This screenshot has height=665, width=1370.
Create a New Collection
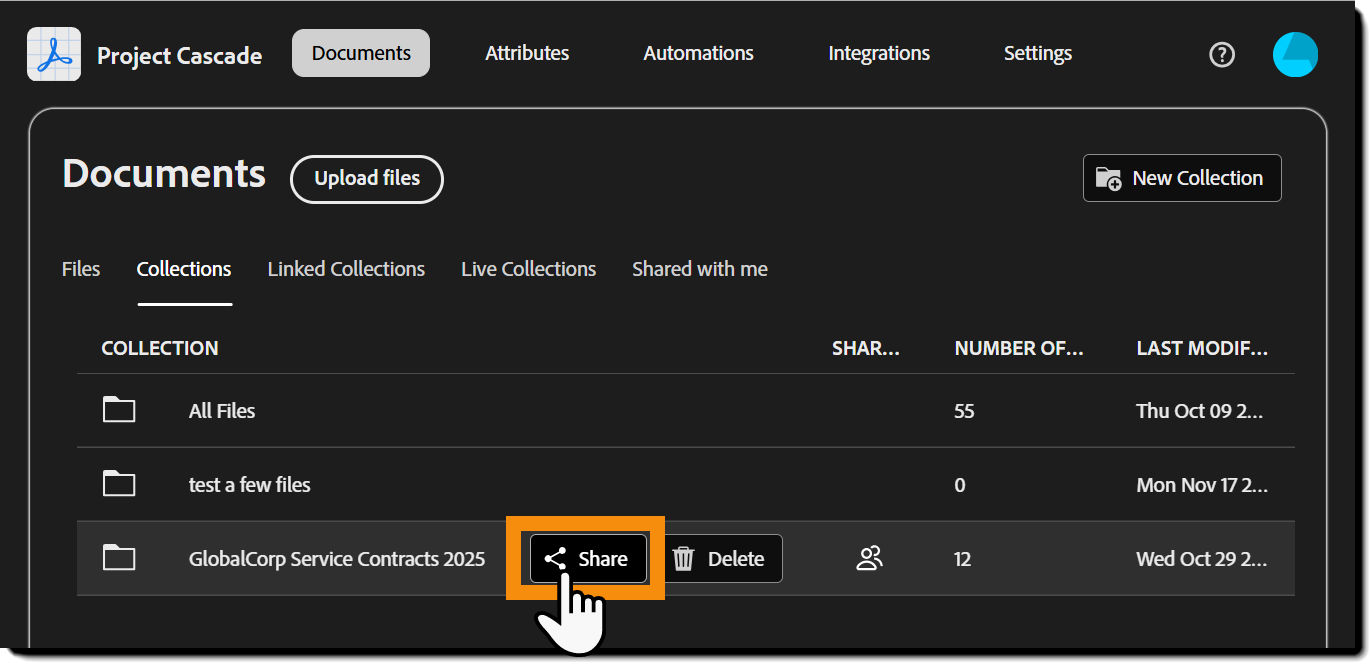click(x=1182, y=178)
